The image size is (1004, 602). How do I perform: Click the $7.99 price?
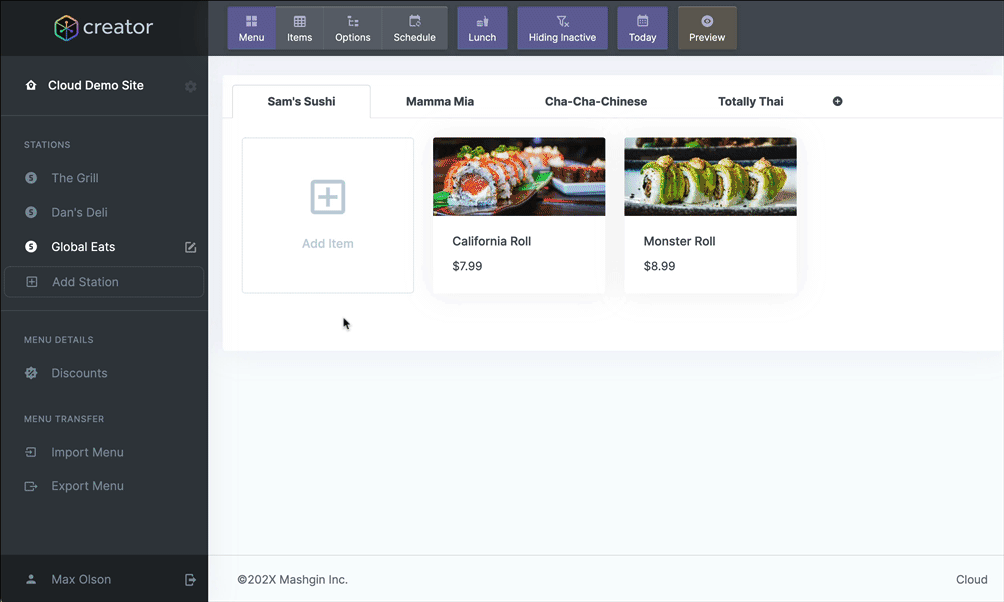(x=467, y=266)
